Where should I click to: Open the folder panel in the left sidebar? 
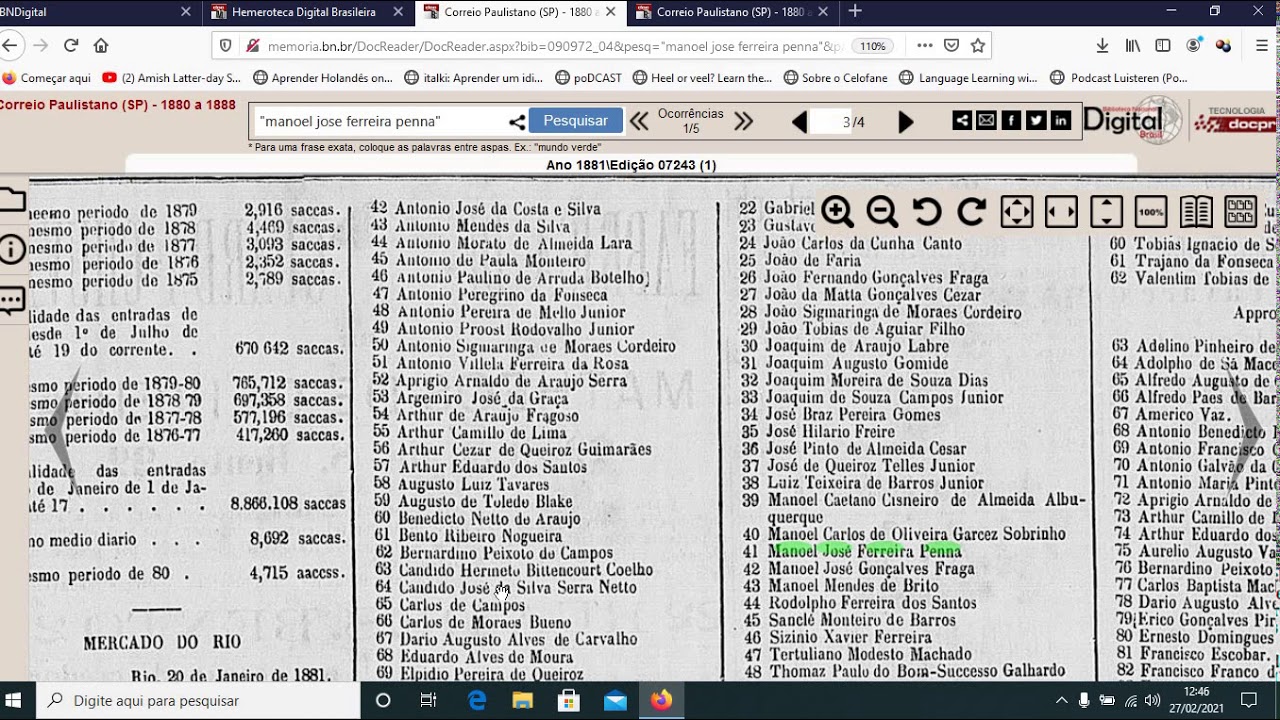(12, 200)
